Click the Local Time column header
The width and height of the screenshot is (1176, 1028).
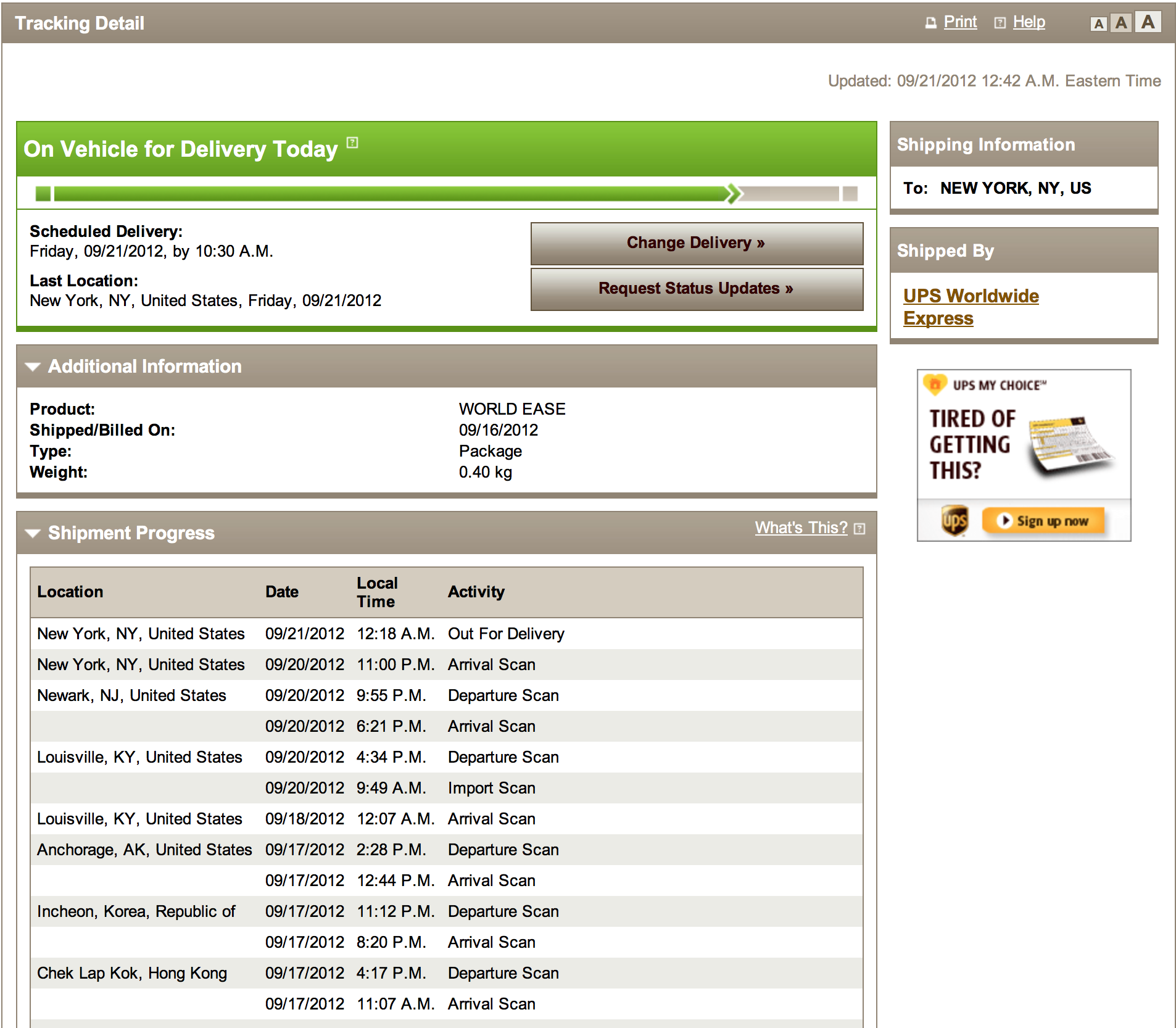tap(377, 592)
